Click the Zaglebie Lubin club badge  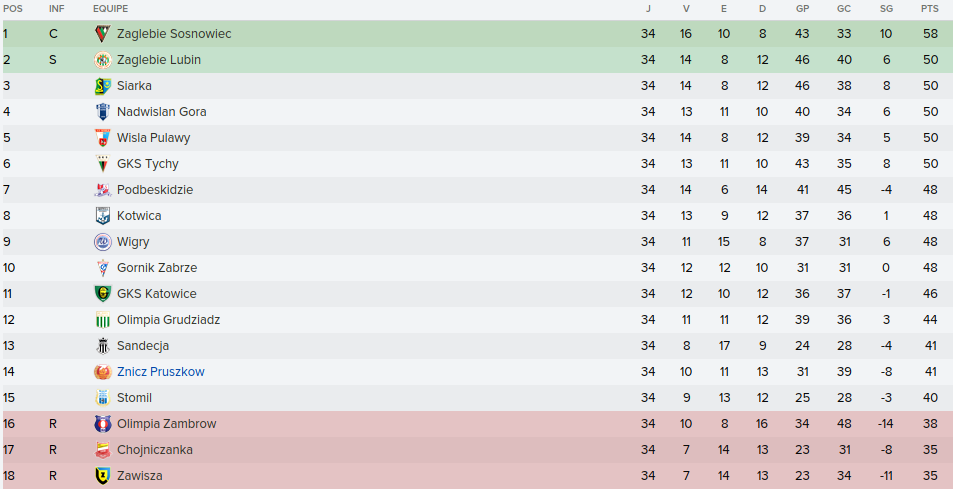tap(102, 60)
